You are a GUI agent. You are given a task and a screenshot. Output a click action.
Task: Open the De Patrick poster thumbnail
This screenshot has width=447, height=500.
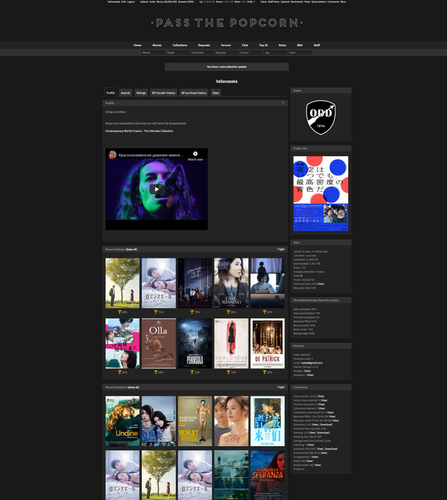(268, 343)
